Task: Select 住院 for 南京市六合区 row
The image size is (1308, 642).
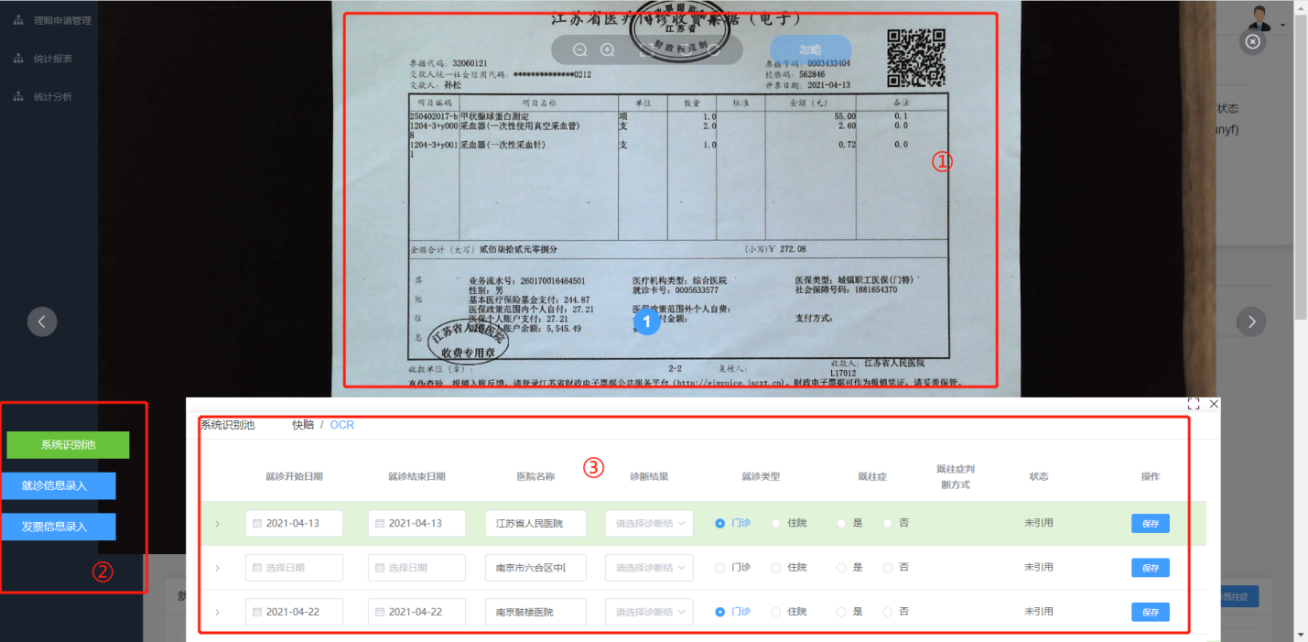Action: click(x=776, y=567)
